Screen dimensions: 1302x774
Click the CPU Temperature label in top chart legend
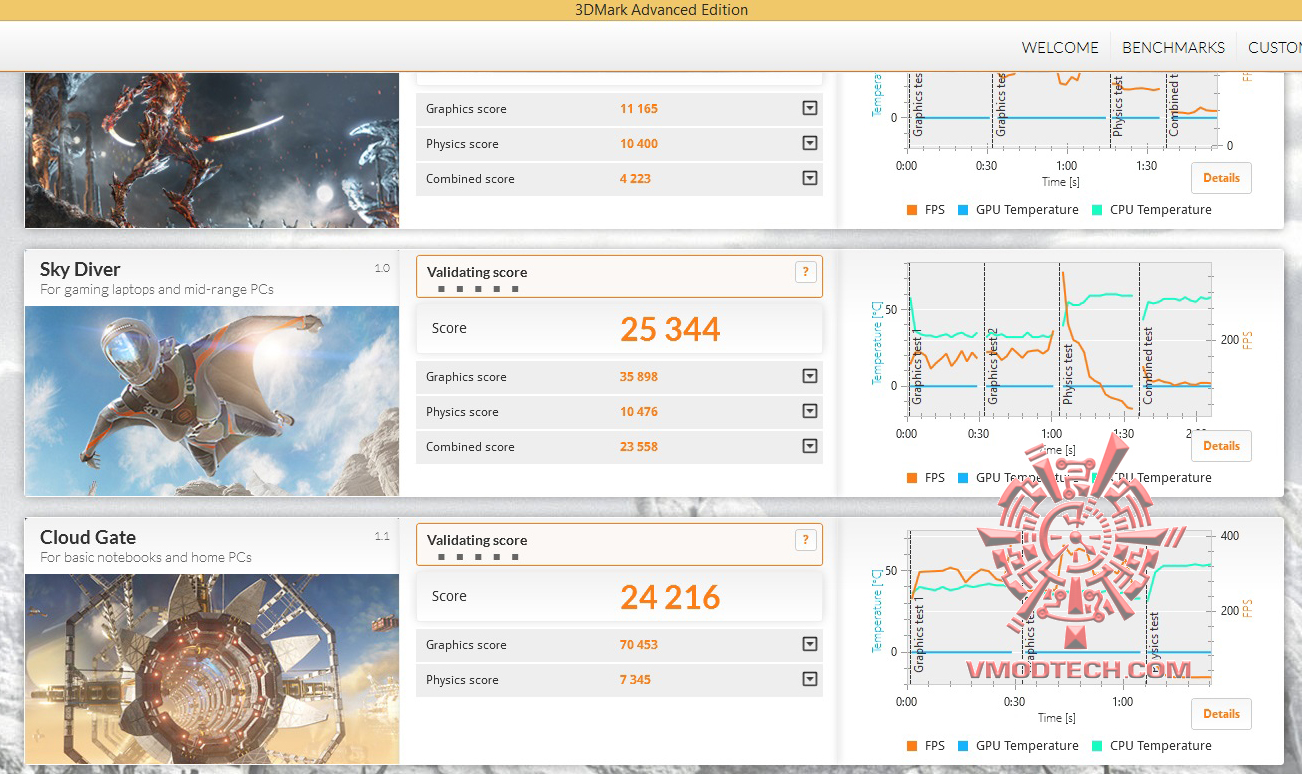(x=1160, y=210)
